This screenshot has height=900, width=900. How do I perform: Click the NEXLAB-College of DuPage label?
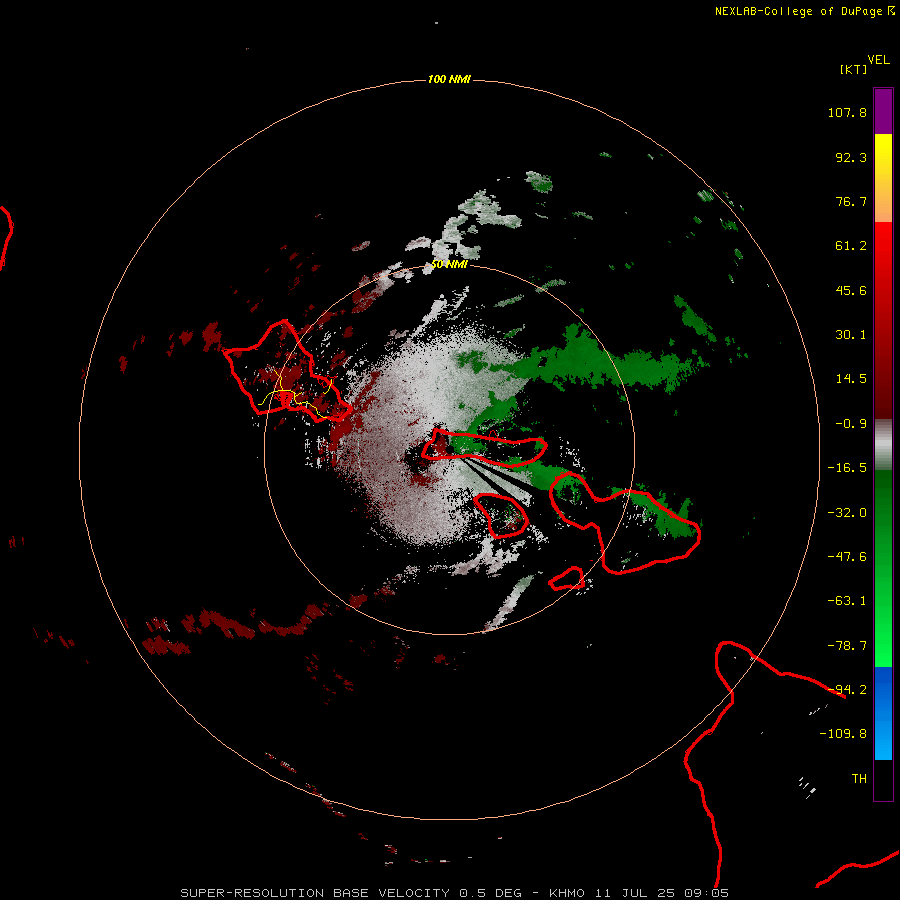point(798,11)
